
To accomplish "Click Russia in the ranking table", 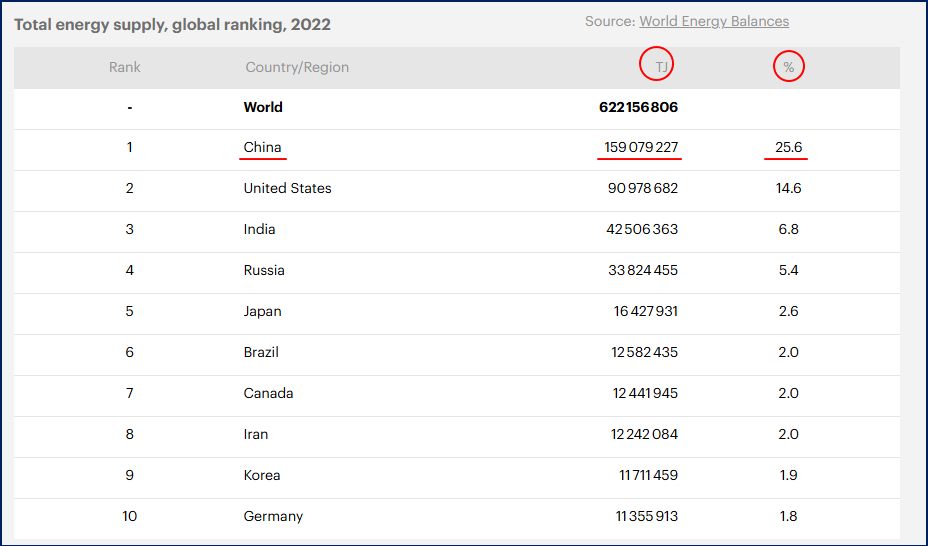I will click(264, 270).
